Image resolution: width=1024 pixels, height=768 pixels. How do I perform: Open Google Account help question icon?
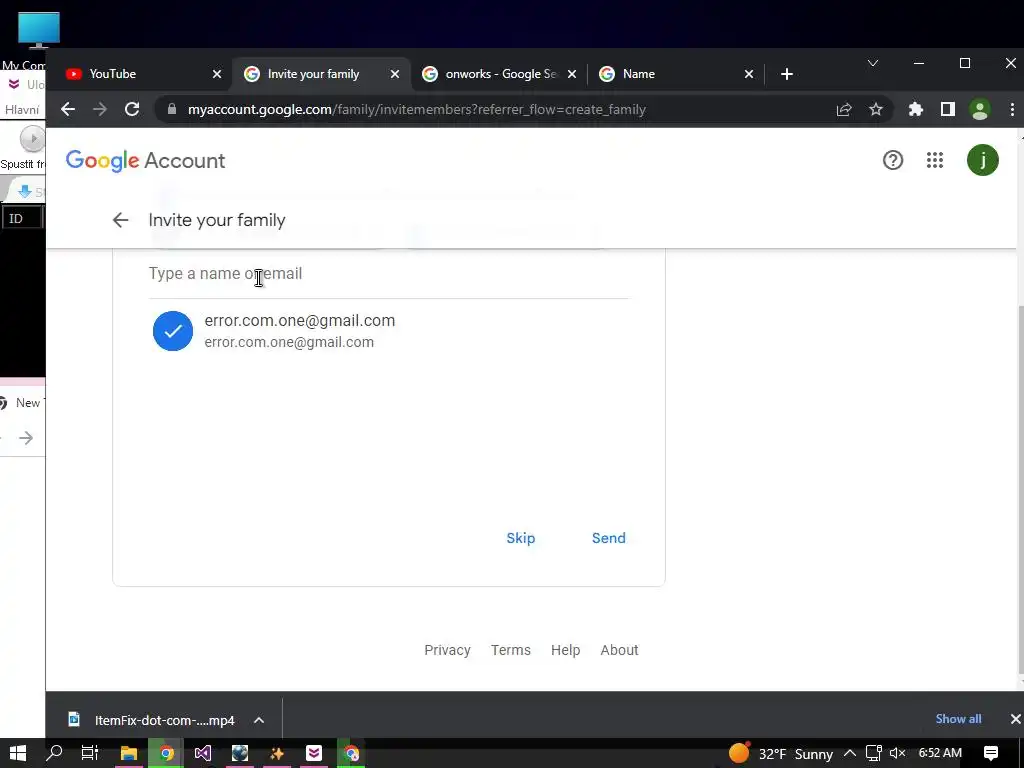893,160
